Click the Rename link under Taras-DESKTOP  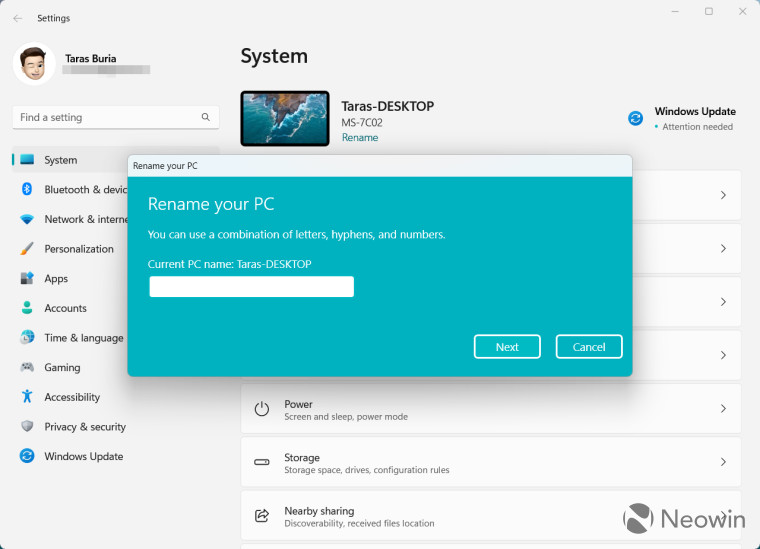point(360,138)
